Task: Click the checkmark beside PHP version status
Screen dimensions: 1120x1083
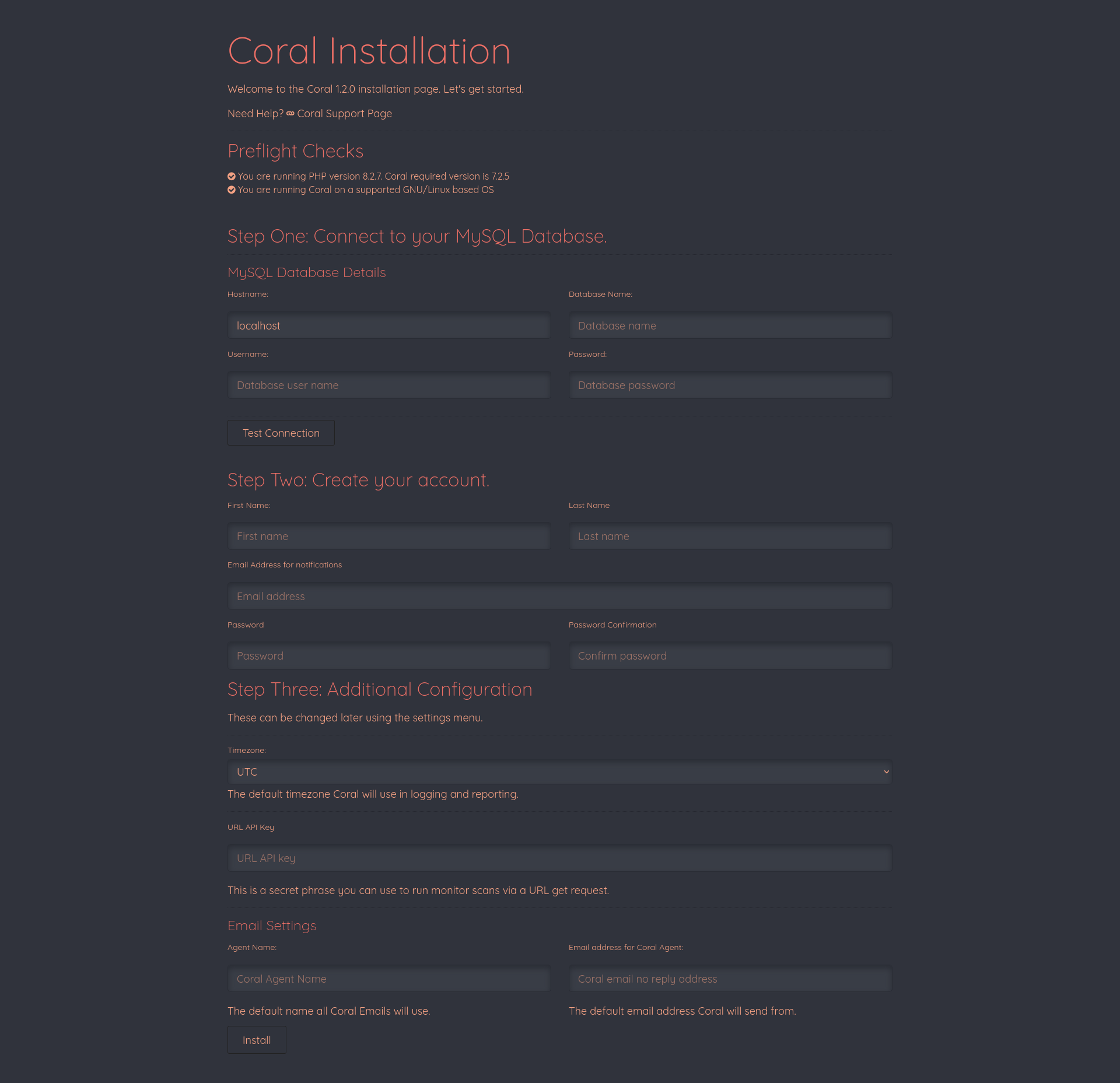Action: (x=231, y=176)
